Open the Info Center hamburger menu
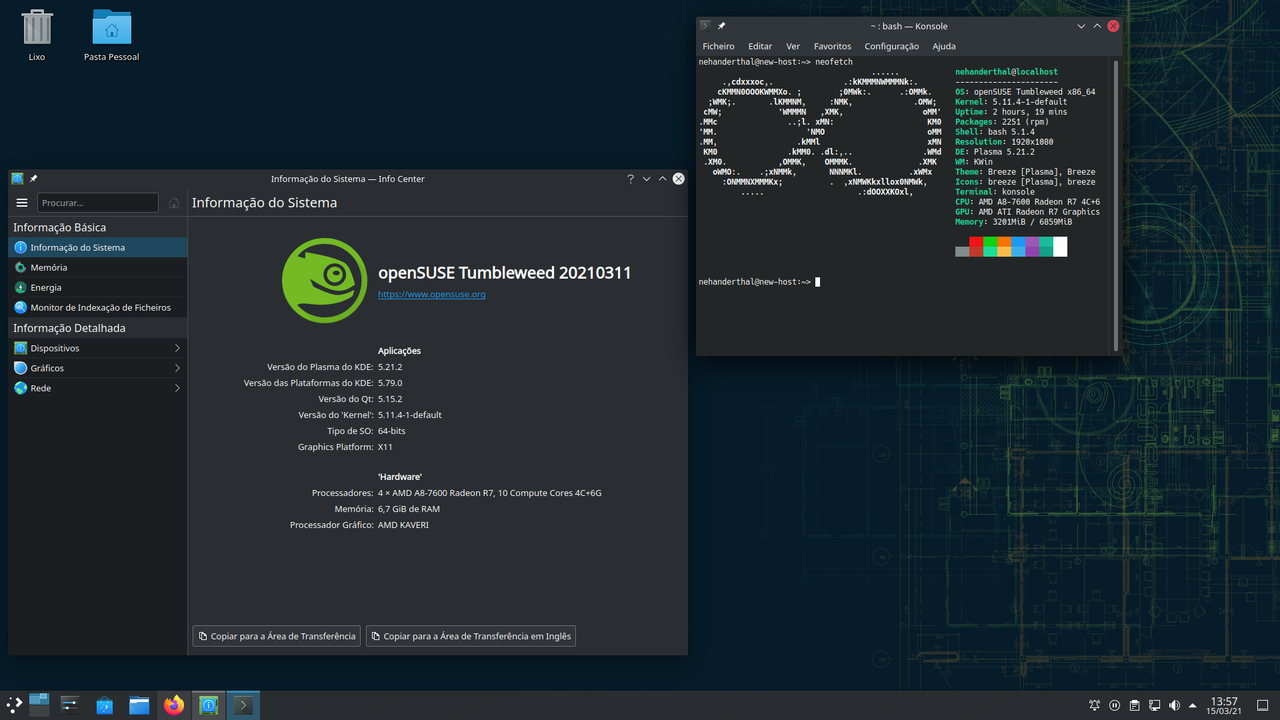1280x720 pixels. point(22,203)
